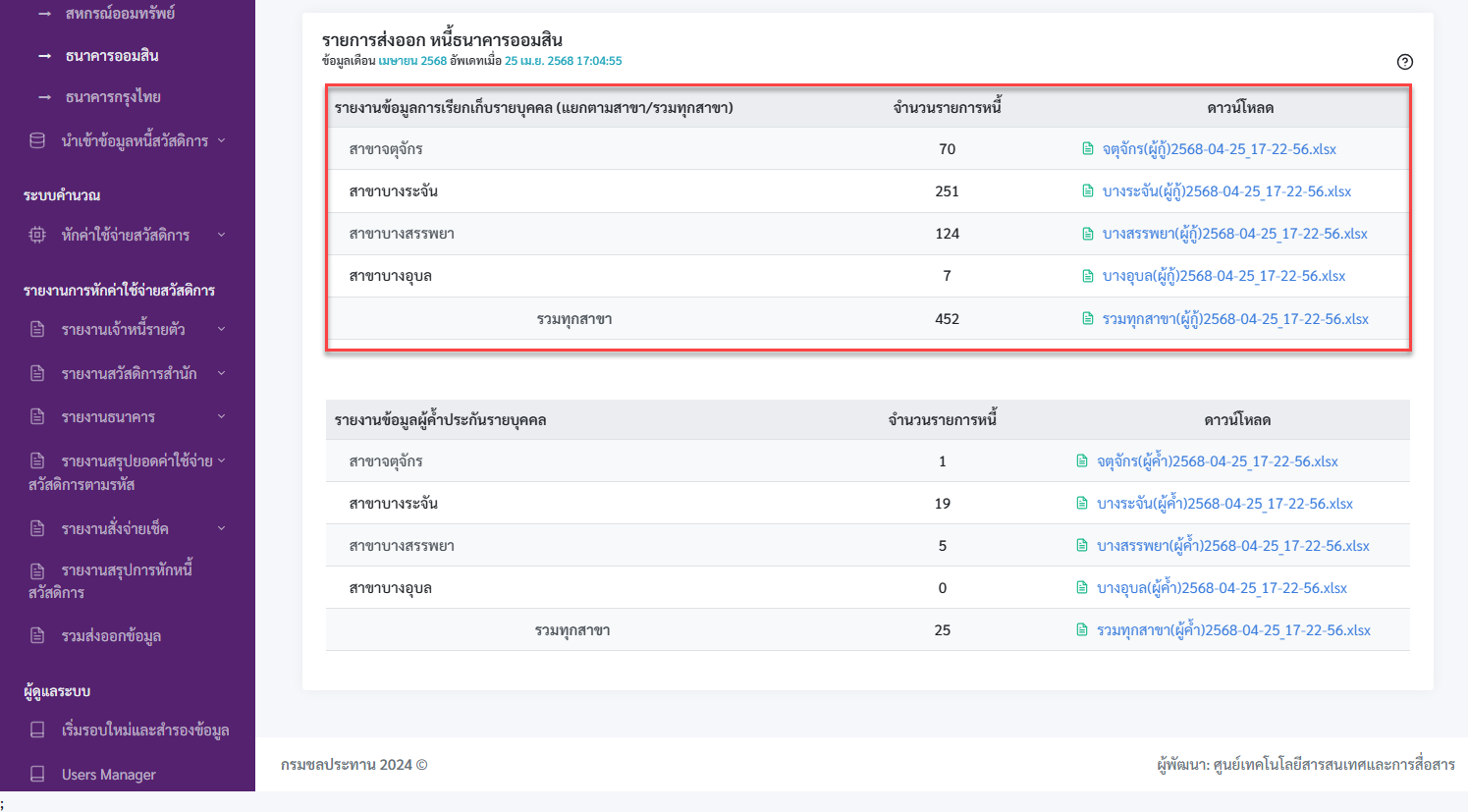Click กรมชลประทาน 2024 footer text

[353, 765]
